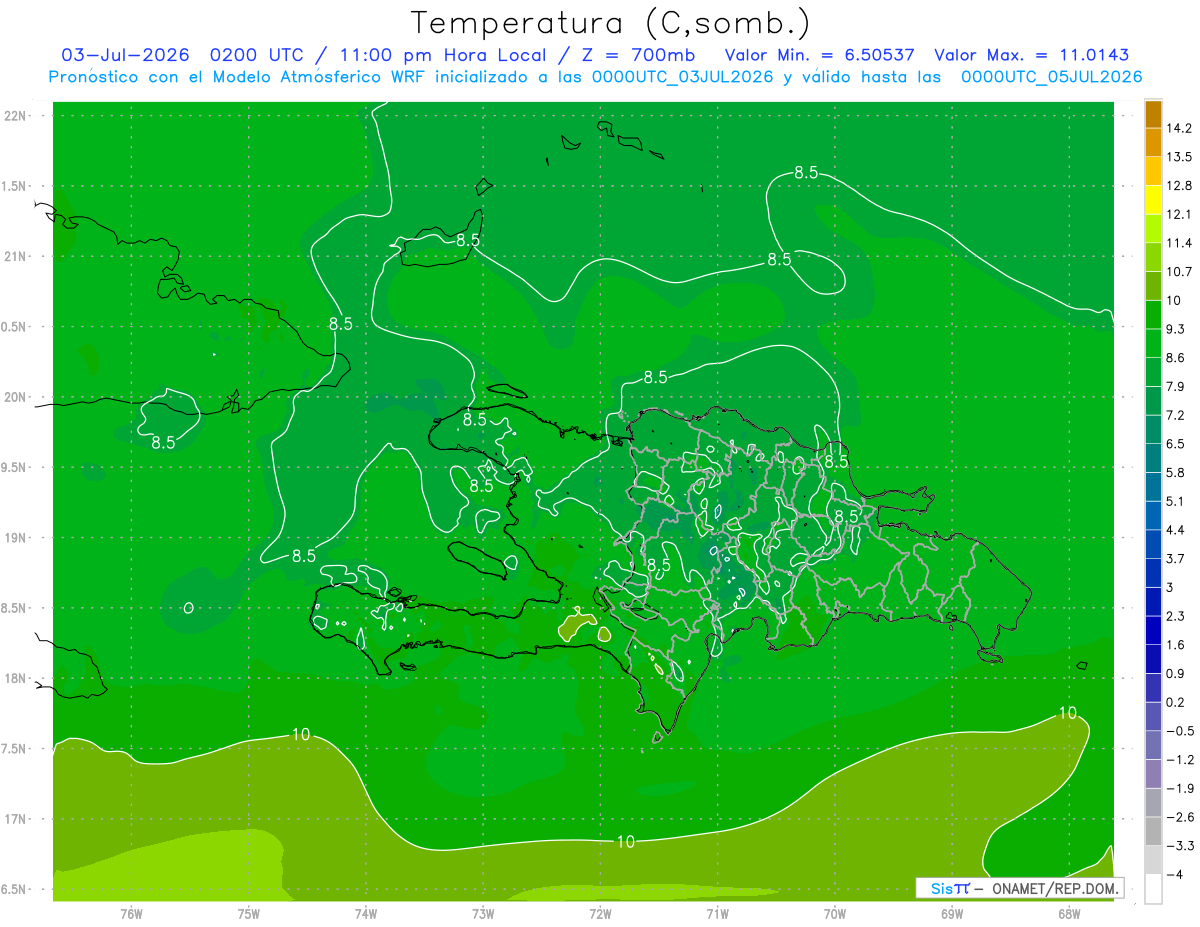Click the legend value "7.9"
Image resolution: width=1200 pixels, height=927 pixels.
point(1176,387)
